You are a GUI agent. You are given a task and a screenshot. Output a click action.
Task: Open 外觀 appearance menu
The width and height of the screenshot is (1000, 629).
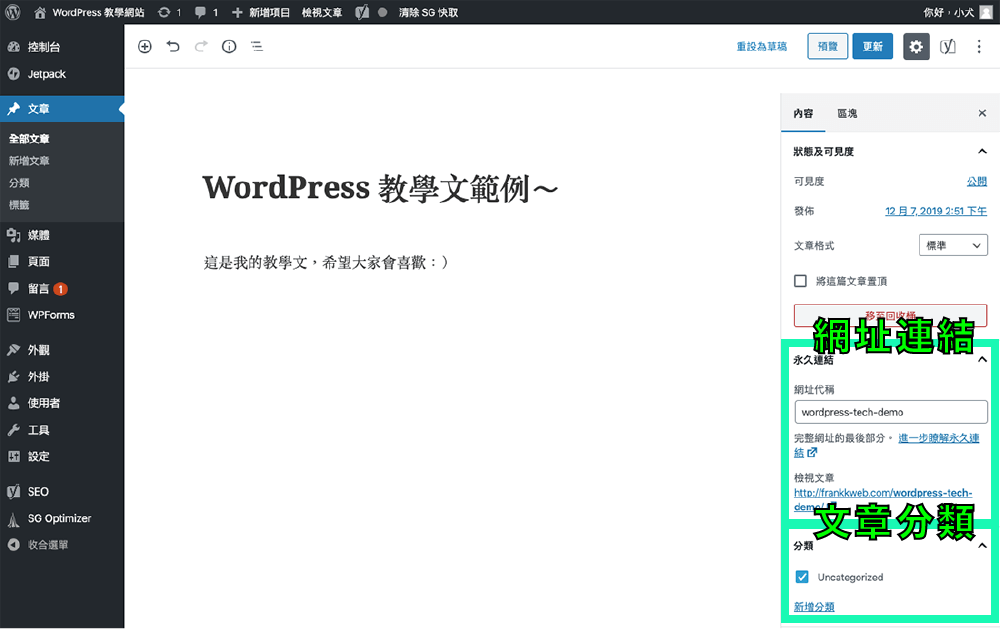tap(62, 350)
